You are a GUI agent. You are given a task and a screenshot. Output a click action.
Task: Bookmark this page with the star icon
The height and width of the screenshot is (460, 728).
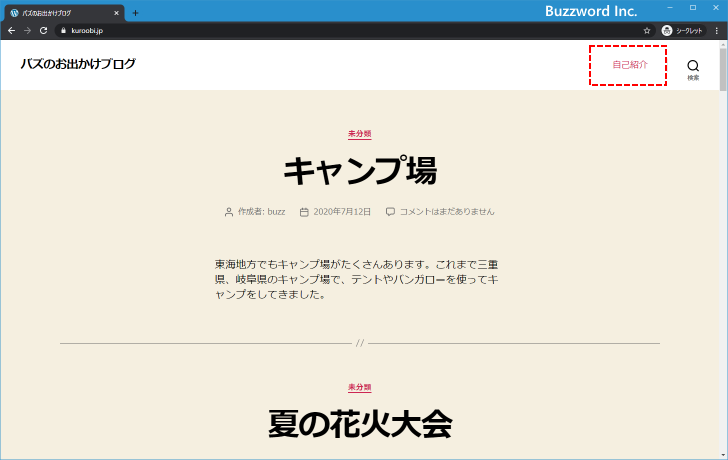click(x=647, y=31)
